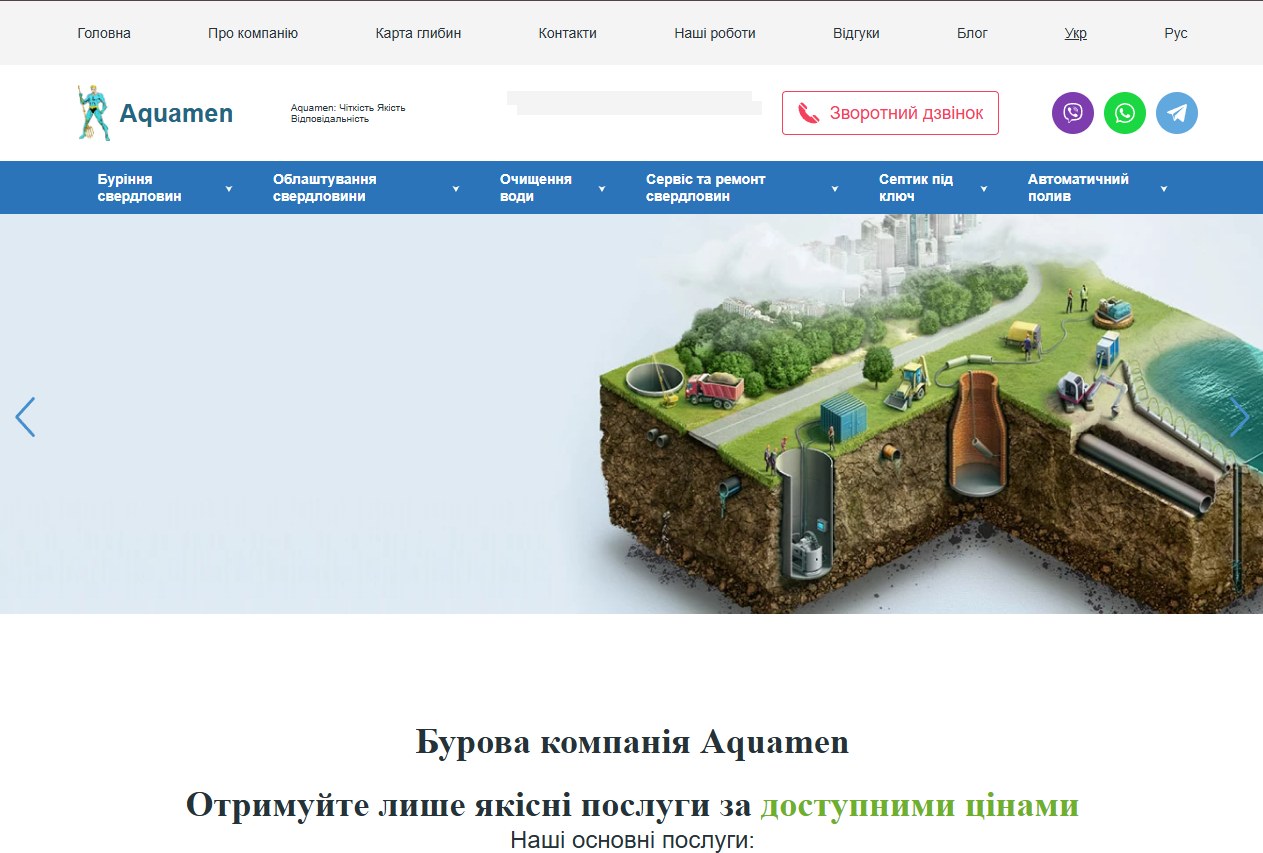Open Про компанію page
The height and width of the screenshot is (853, 1263).
coord(253,33)
